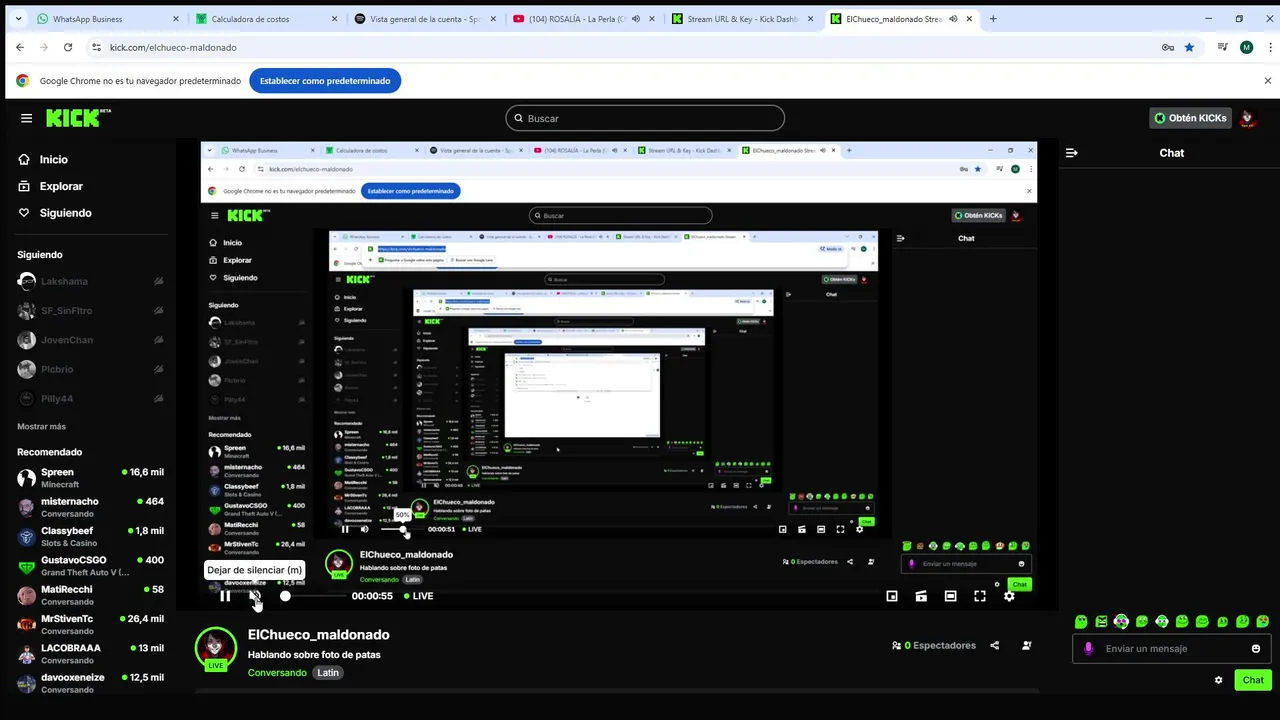
Task: Open the recommended channel davooxeneize
Action: click(90, 683)
